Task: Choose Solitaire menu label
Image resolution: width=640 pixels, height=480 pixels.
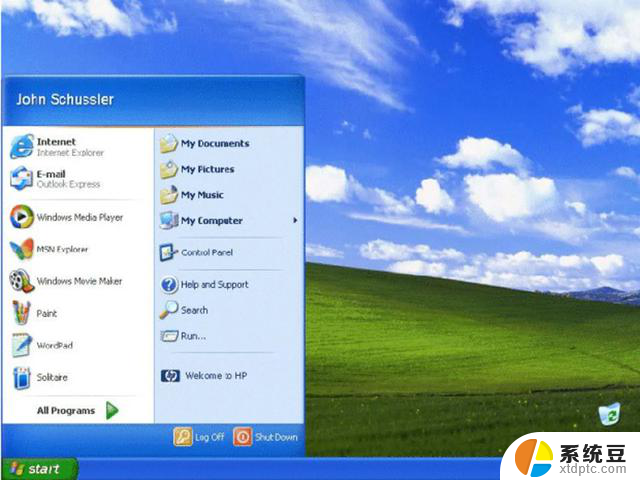Action: click(52, 377)
